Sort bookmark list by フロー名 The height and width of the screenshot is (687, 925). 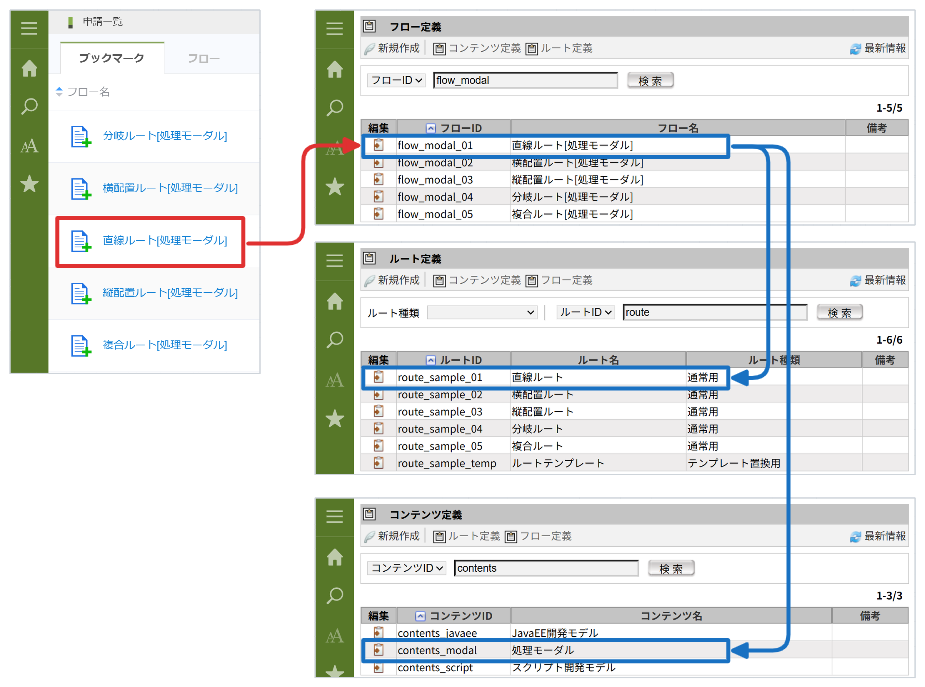[x=83, y=92]
